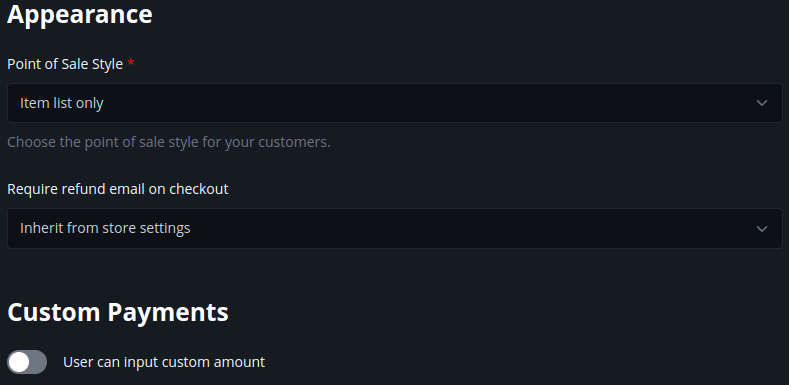Click the Point of Sale Style label
The height and width of the screenshot is (385, 789).
tap(65, 64)
